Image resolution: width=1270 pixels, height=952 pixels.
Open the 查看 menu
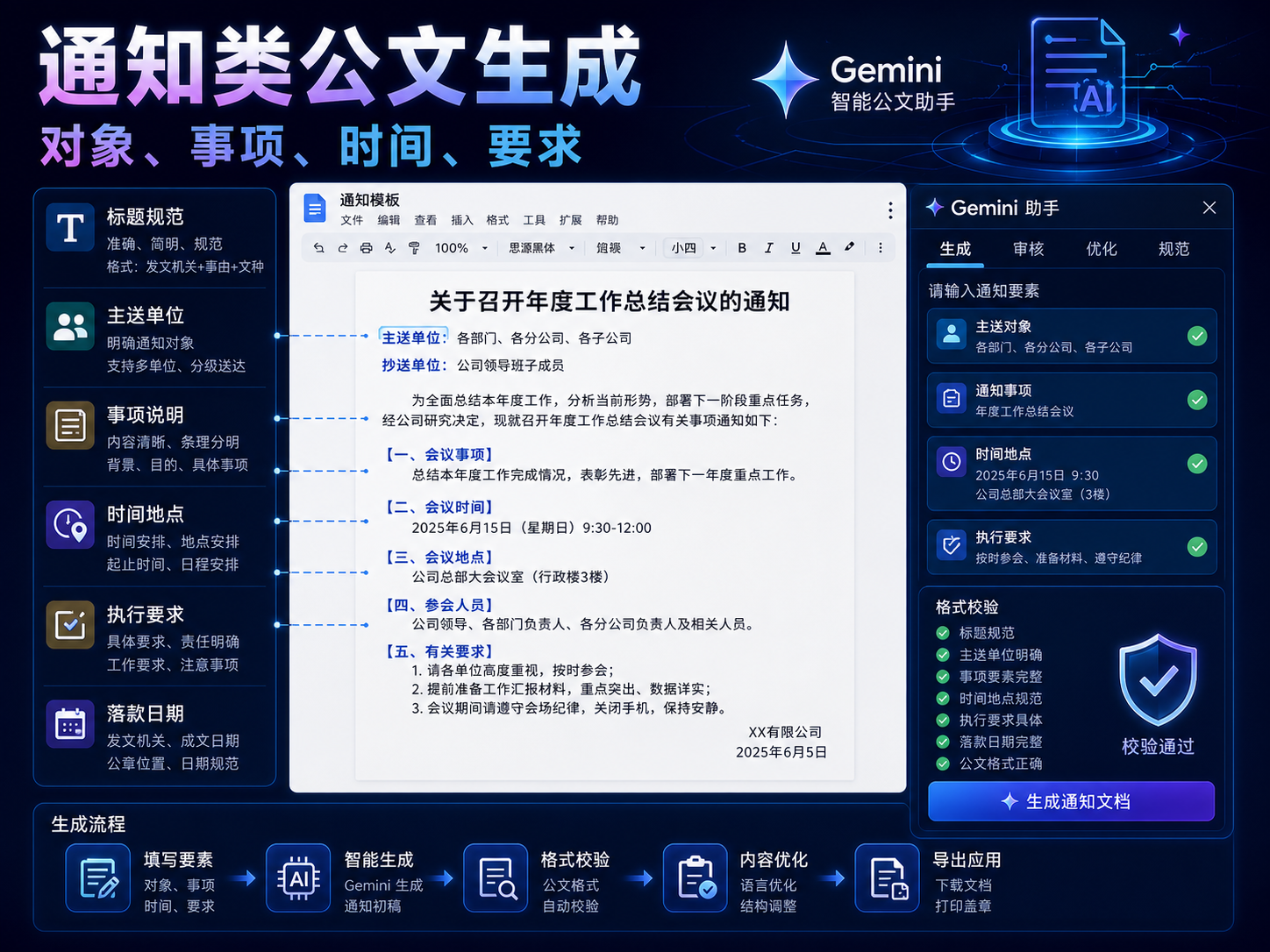click(x=425, y=220)
